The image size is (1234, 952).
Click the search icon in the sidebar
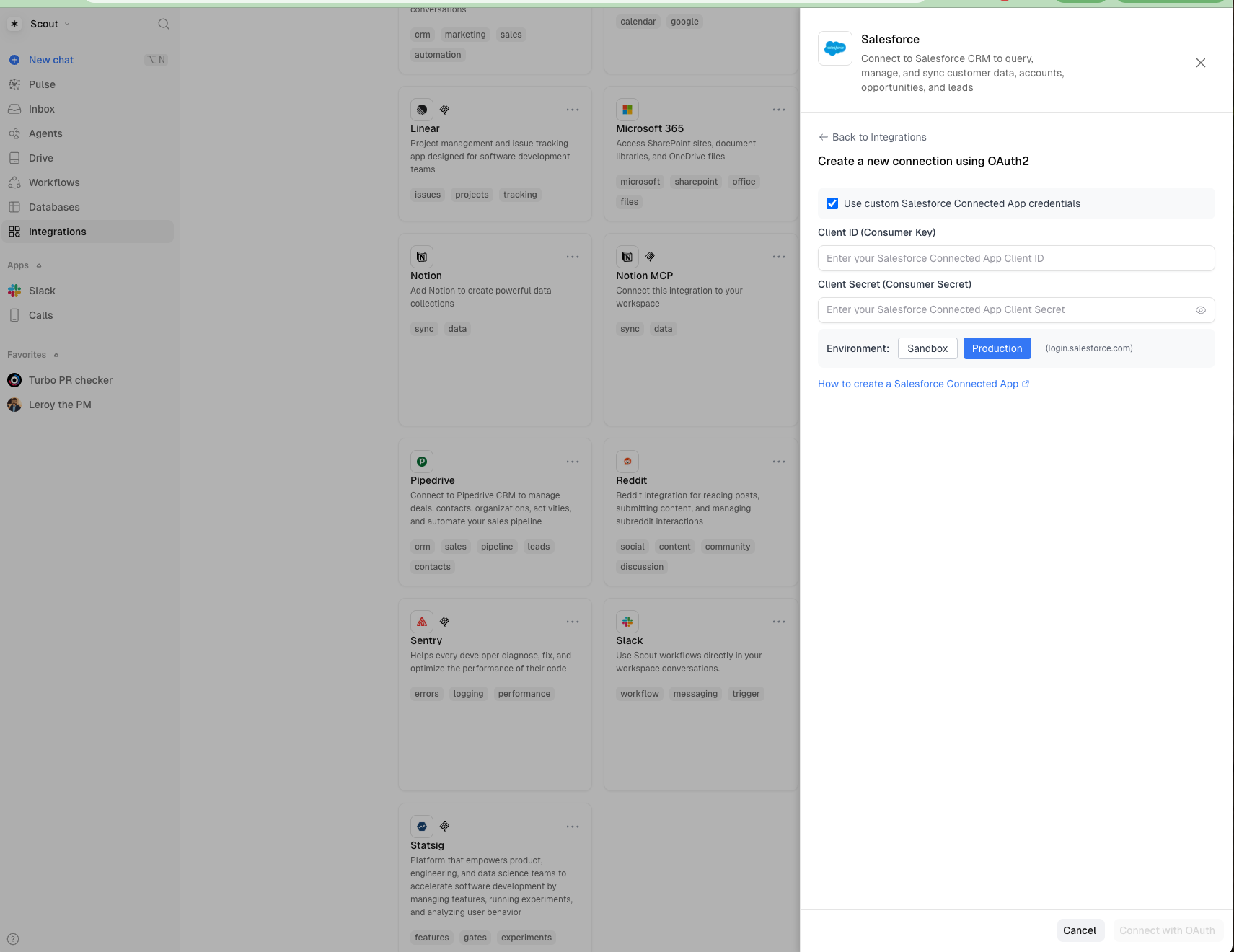(164, 24)
